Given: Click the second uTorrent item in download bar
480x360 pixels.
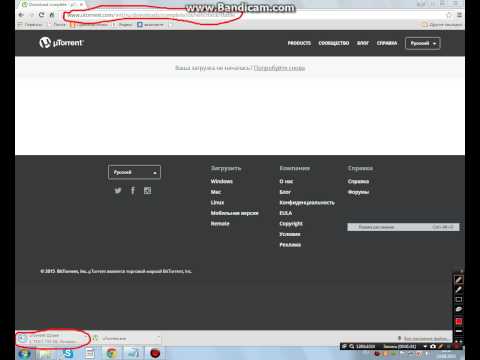Looking at the screenshot, I should pos(126,338).
